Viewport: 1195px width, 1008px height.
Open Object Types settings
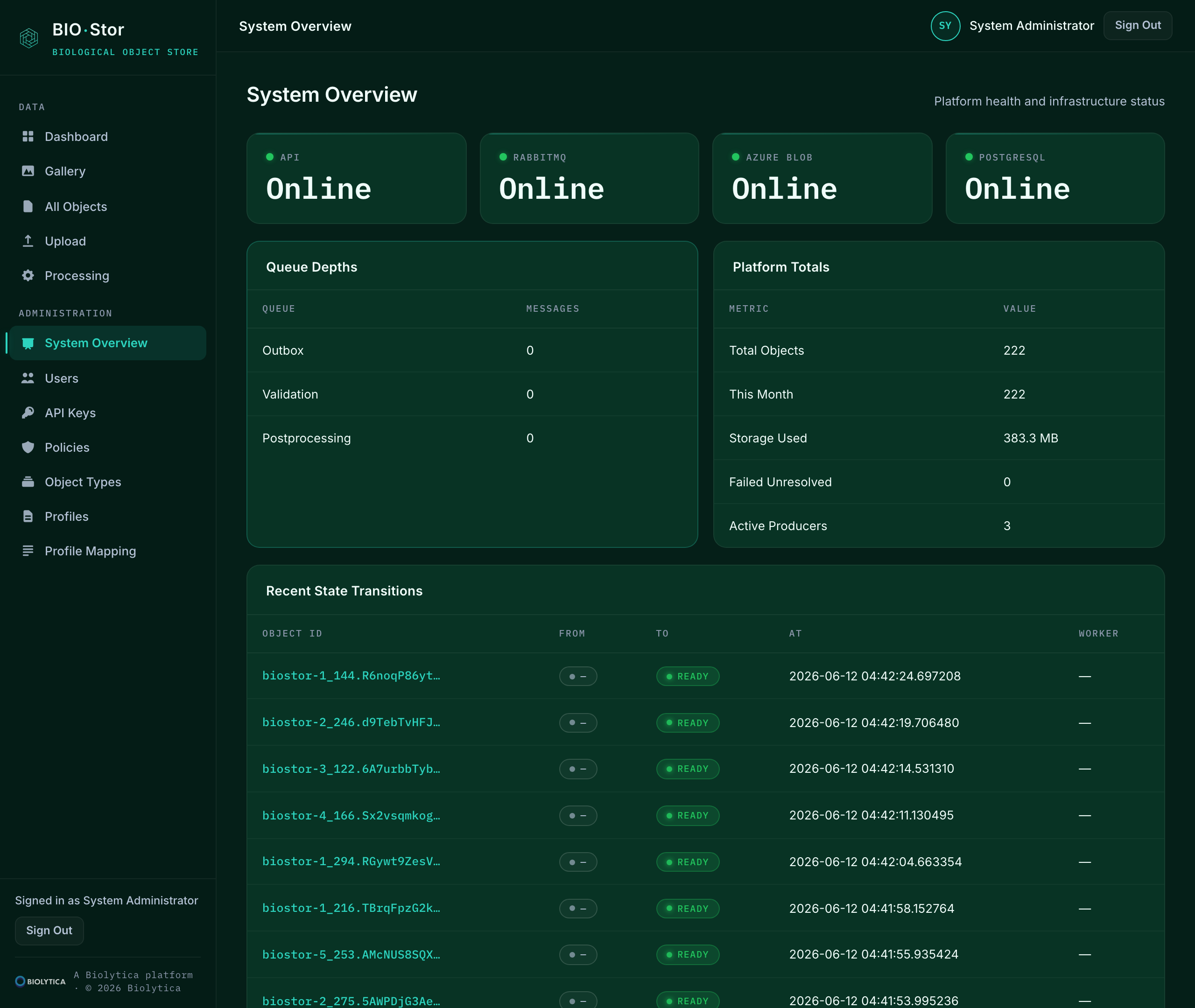click(107, 482)
